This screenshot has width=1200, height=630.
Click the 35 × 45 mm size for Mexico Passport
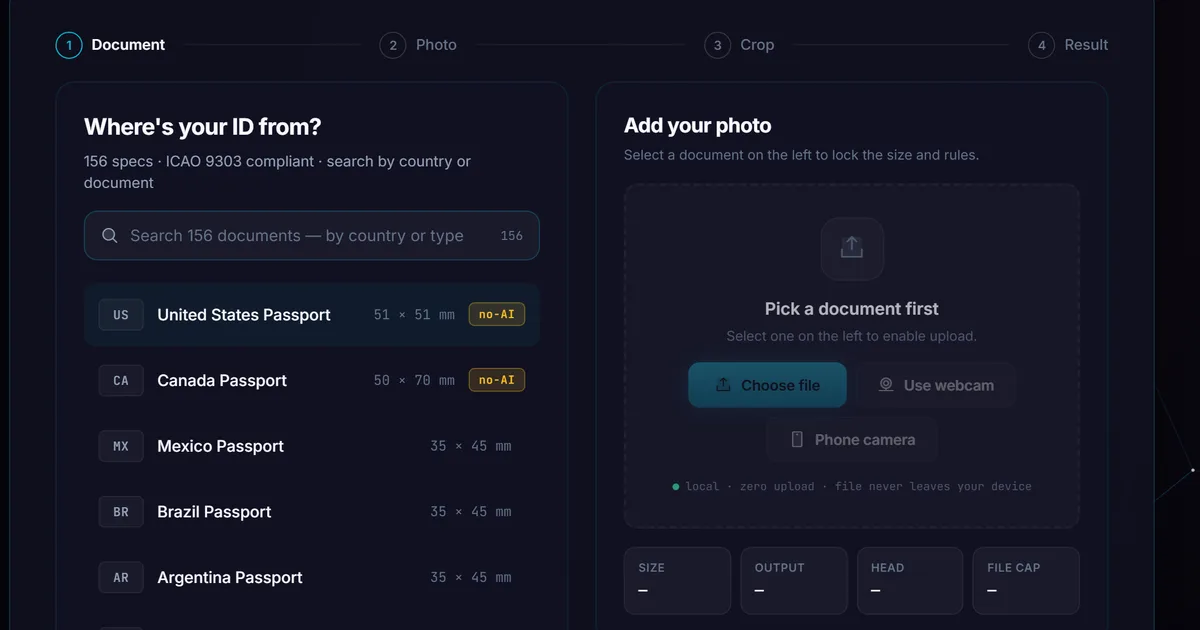pyautogui.click(x=470, y=446)
